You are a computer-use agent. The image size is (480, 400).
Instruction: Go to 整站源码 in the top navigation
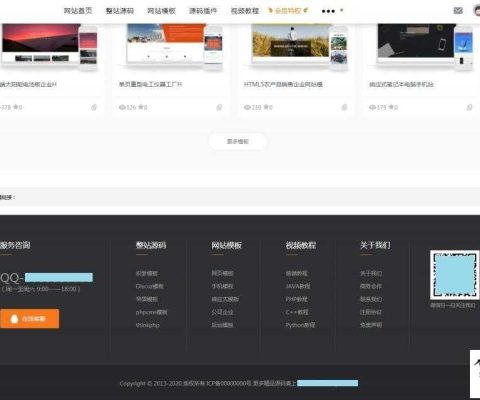[120, 11]
